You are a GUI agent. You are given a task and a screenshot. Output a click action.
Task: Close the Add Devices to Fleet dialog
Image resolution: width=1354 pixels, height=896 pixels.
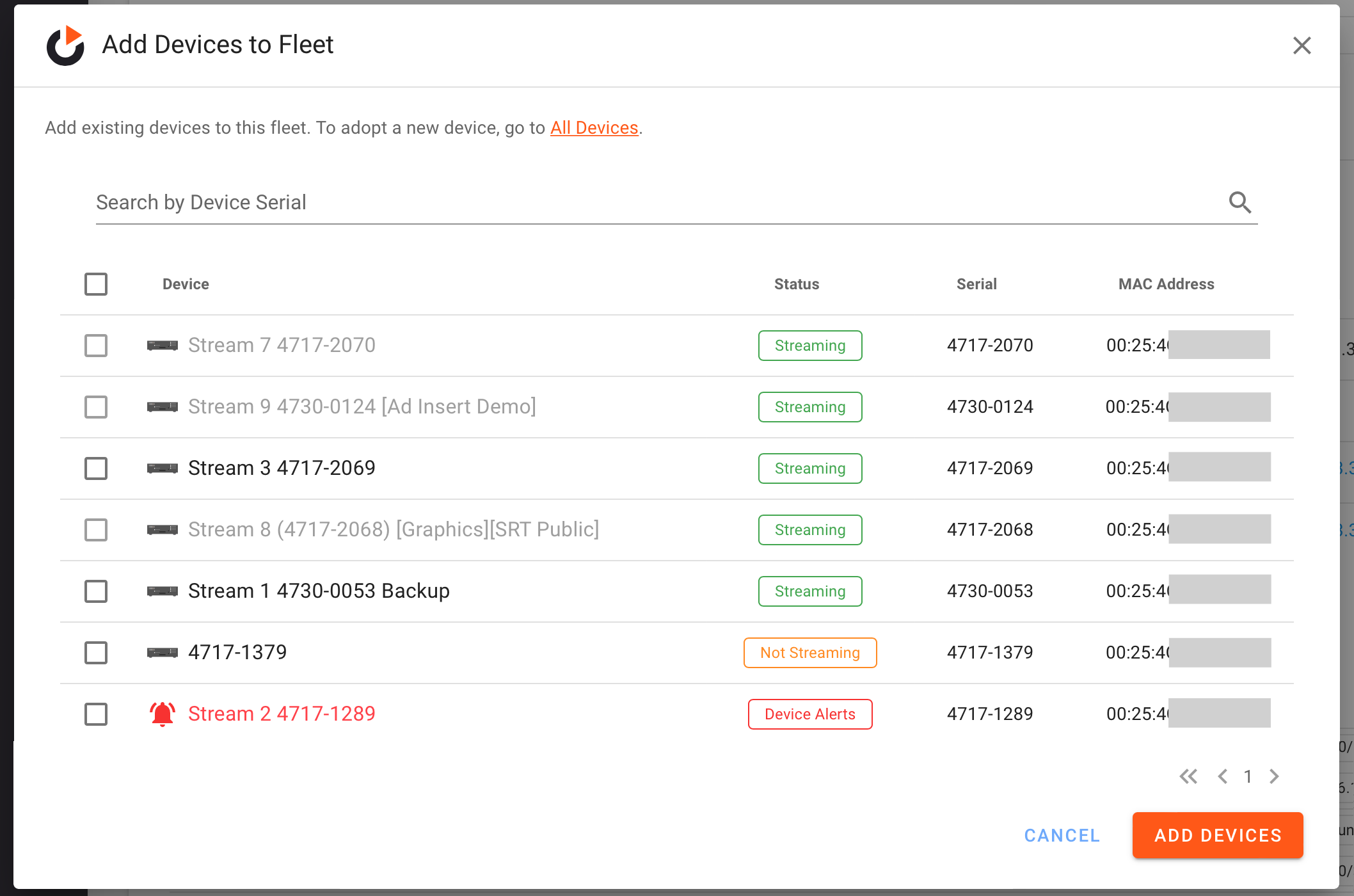[1302, 45]
